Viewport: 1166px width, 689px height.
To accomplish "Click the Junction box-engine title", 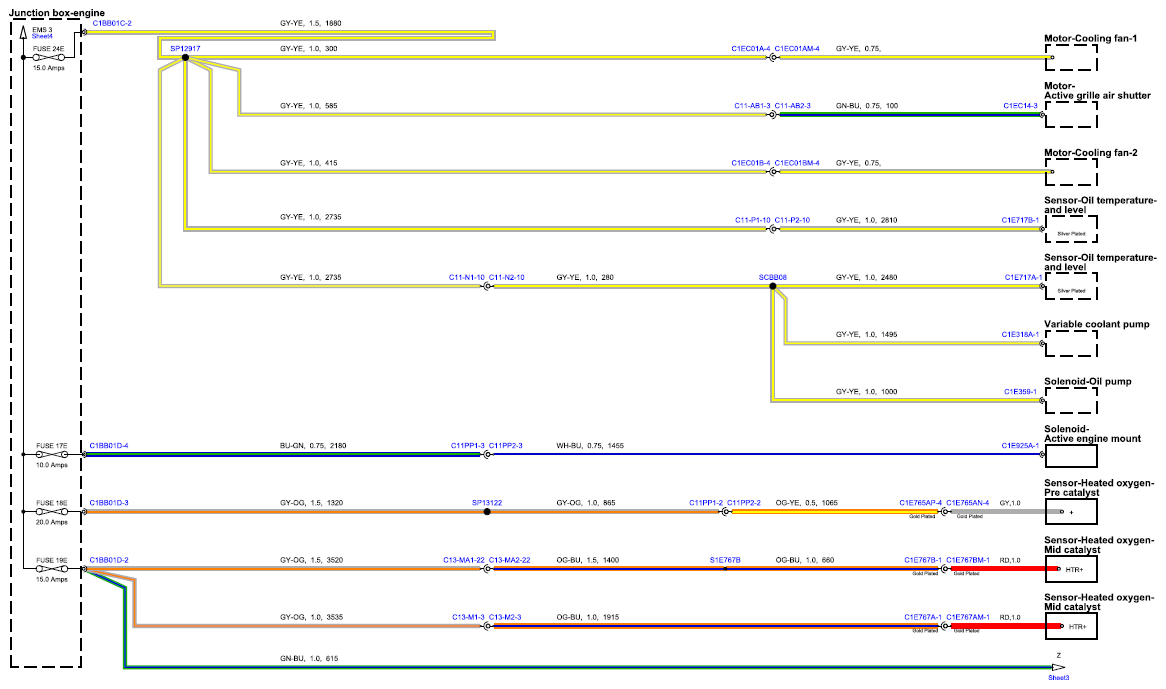I will [x=57, y=13].
